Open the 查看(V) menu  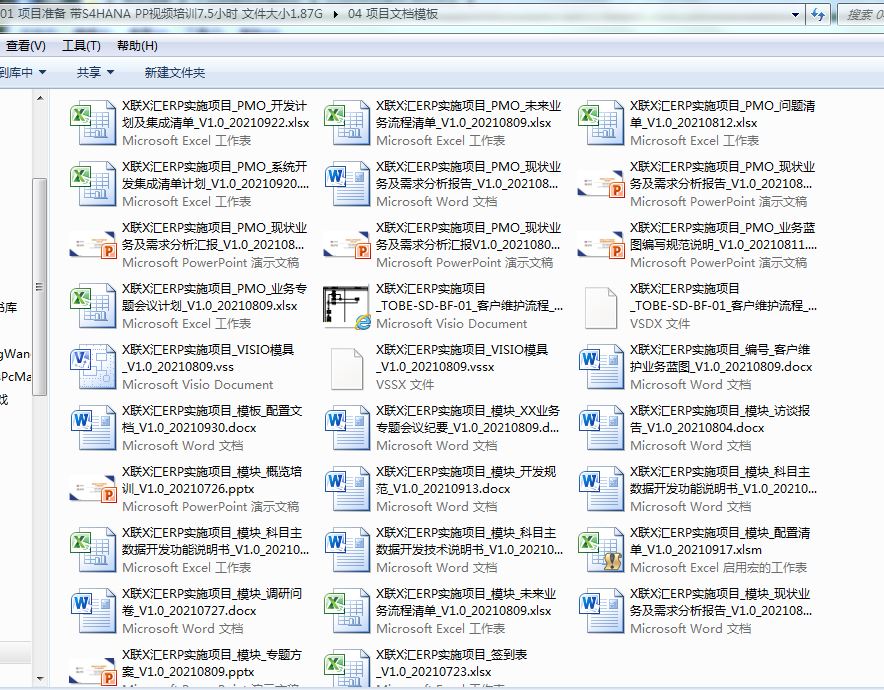(x=26, y=46)
